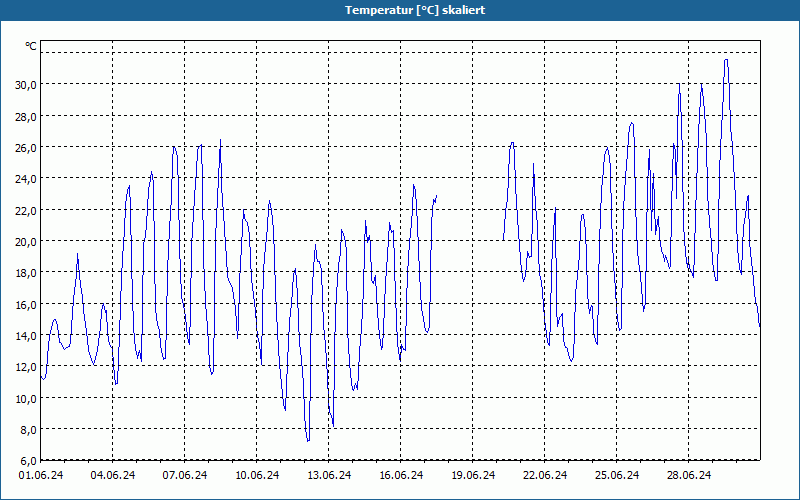This screenshot has width=800, height=500.
Task: Click the 6,0 y-axis label
Action: coord(28,461)
